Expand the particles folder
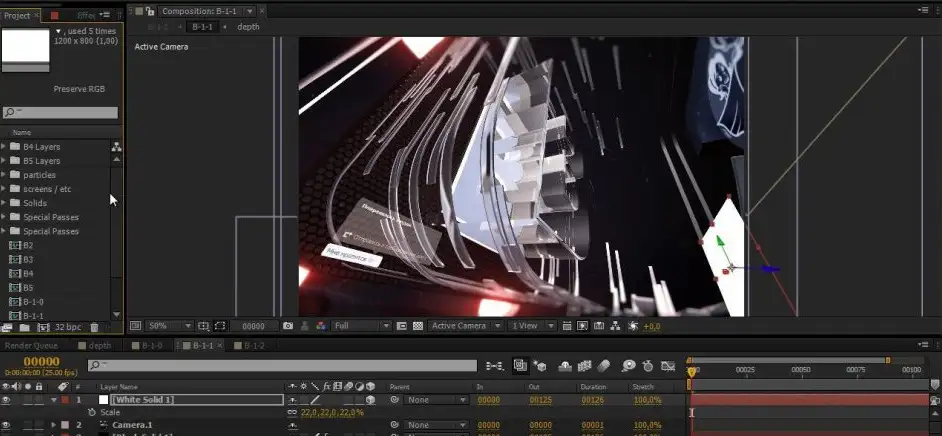 click(4, 175)
